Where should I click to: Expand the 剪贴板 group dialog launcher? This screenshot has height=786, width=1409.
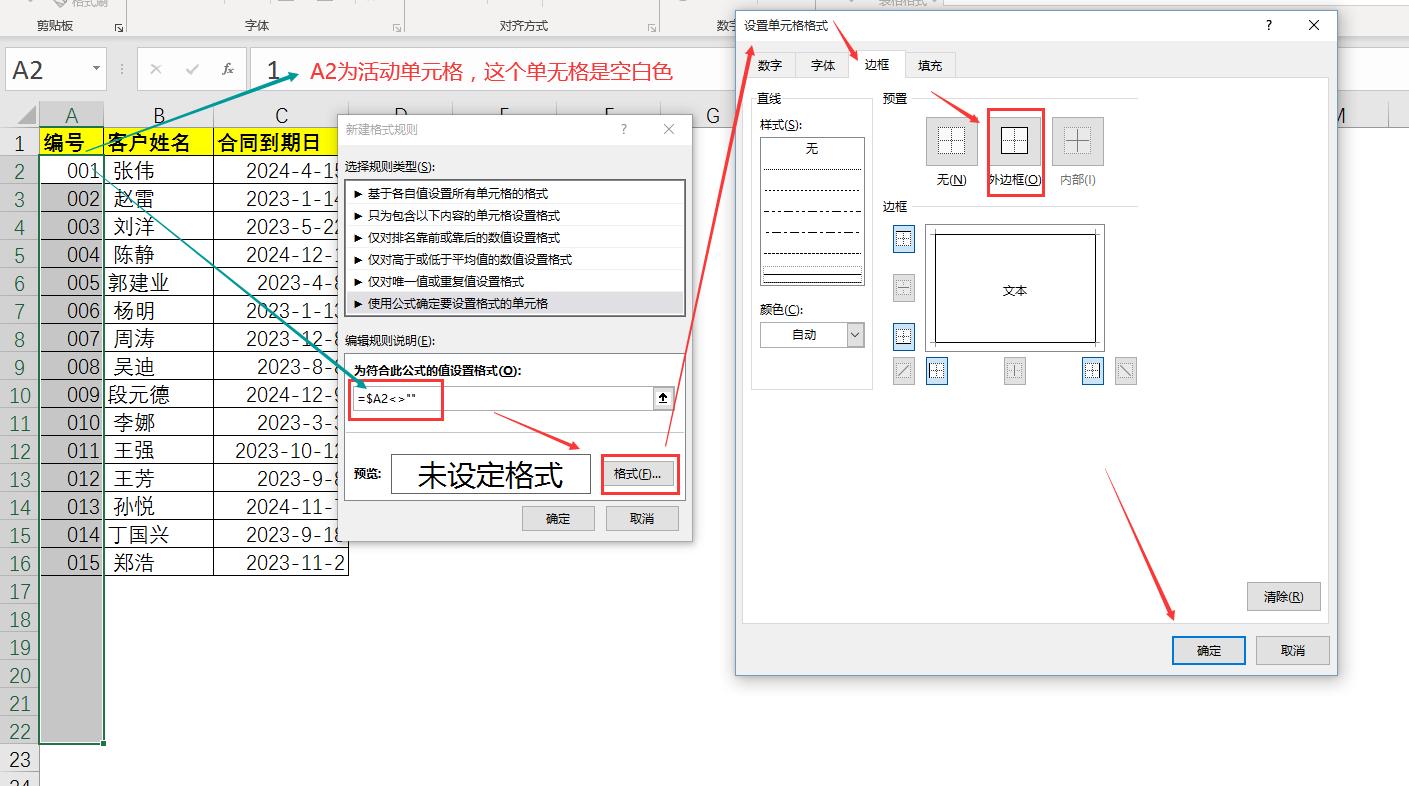pos(118,28)
